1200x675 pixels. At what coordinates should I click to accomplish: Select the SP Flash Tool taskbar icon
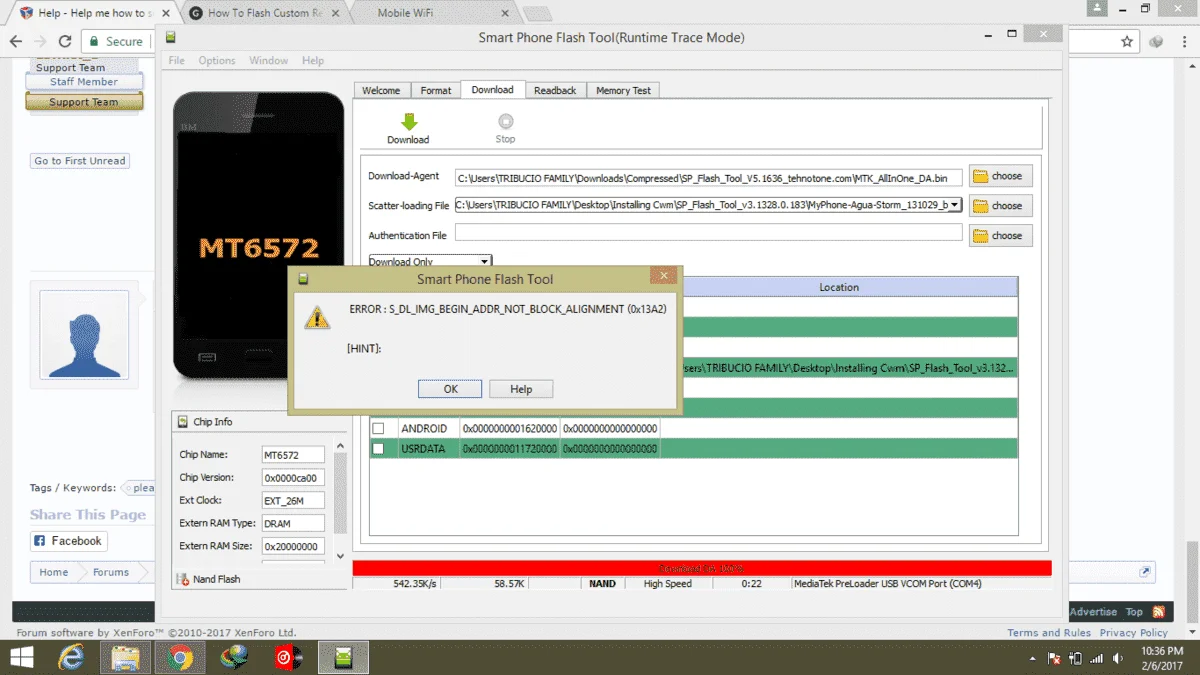344,657
